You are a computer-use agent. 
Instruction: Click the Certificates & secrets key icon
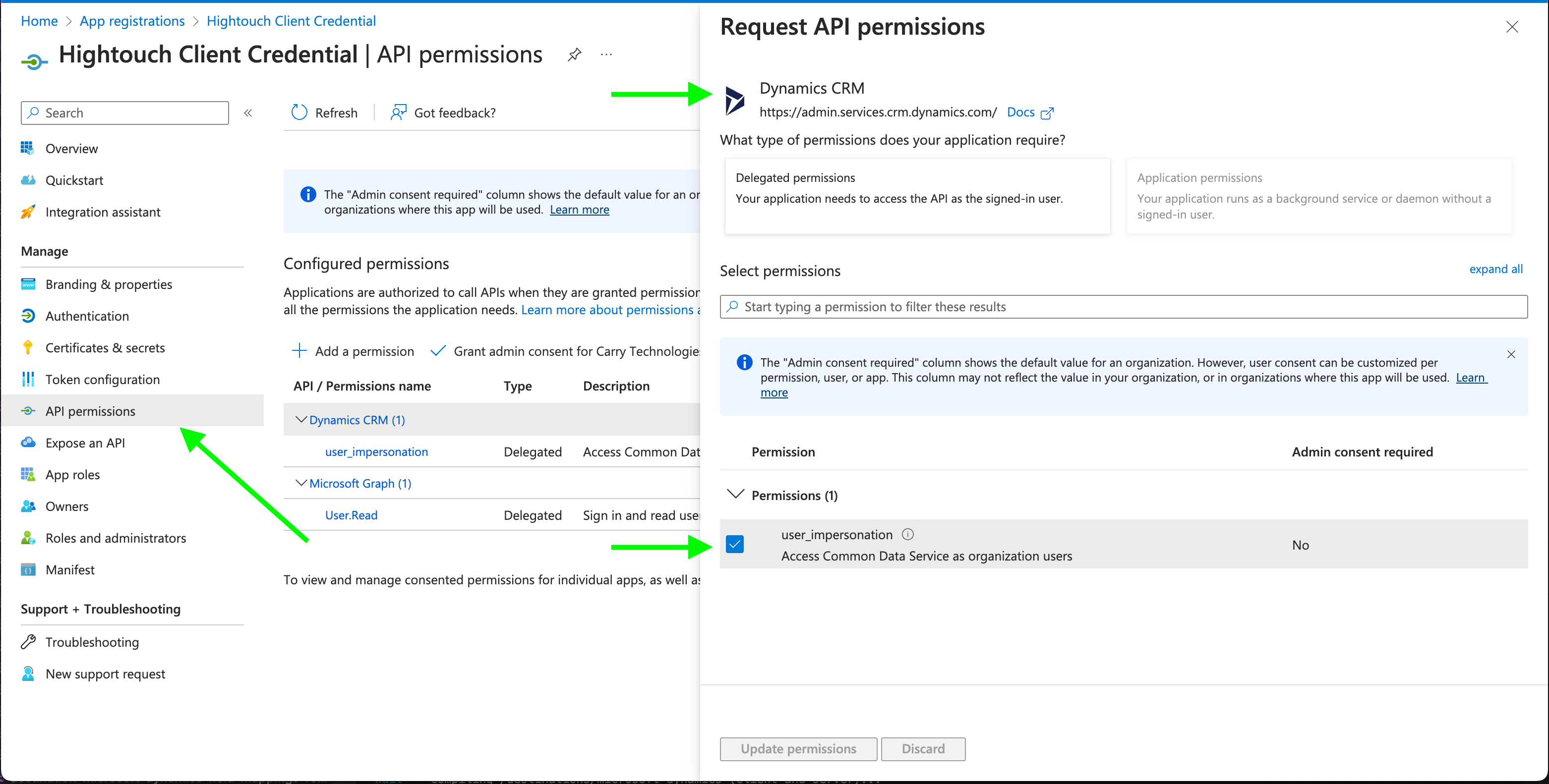(28, 347)
